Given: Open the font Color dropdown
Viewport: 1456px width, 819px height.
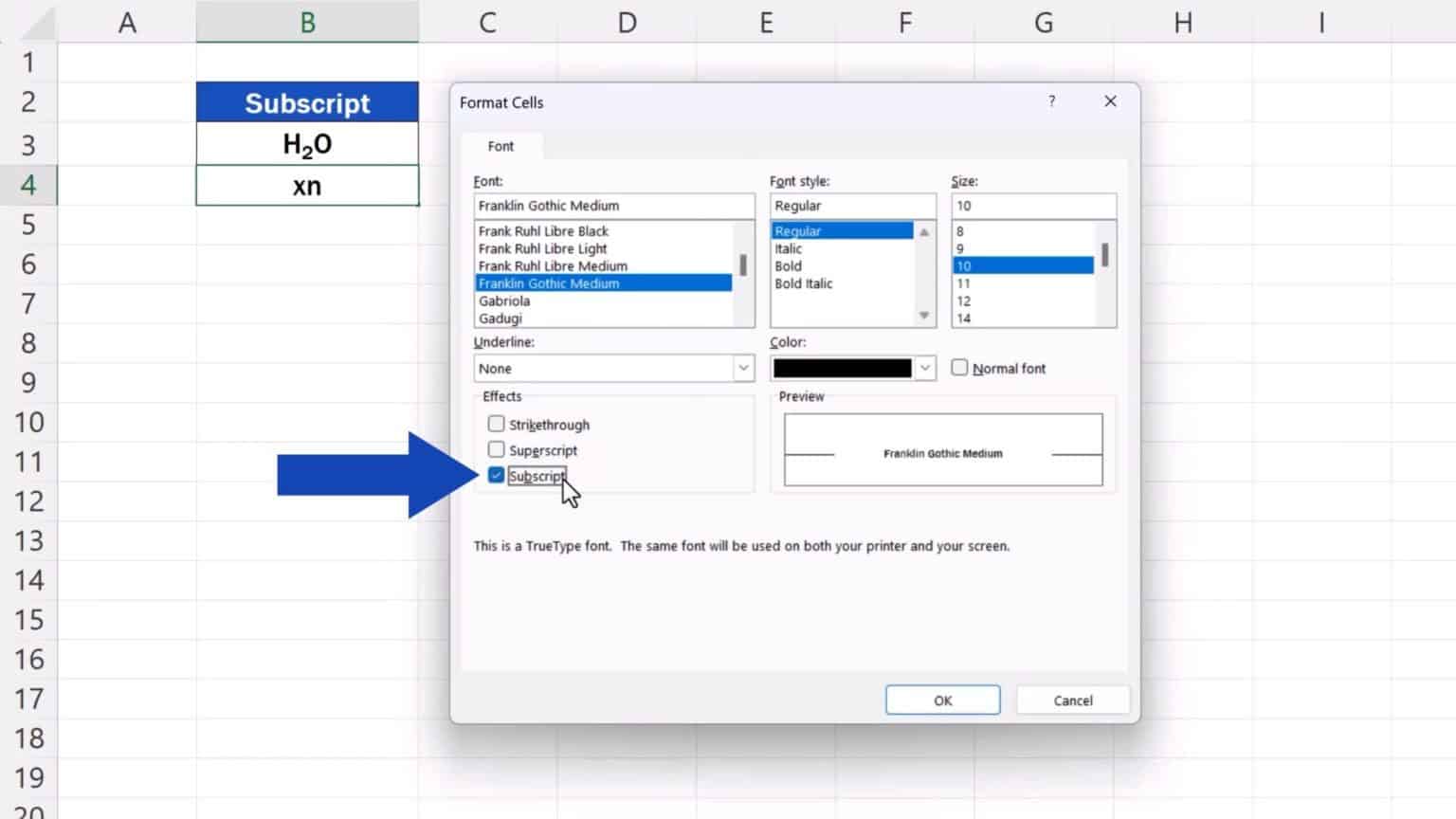Looking at the screenshot, I should click(924, 368).
